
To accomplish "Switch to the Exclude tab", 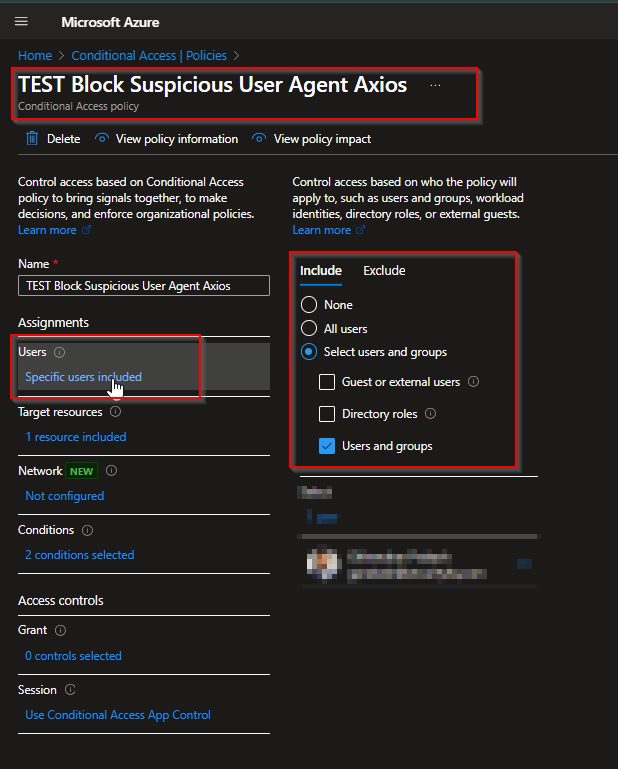I will [x=384, y=271].
